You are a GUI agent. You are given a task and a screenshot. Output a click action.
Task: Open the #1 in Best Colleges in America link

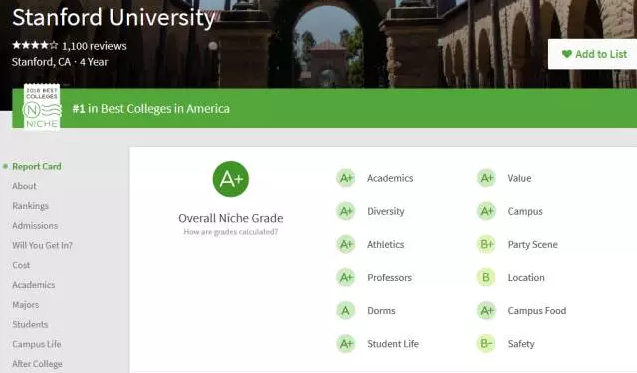point(151,108)
